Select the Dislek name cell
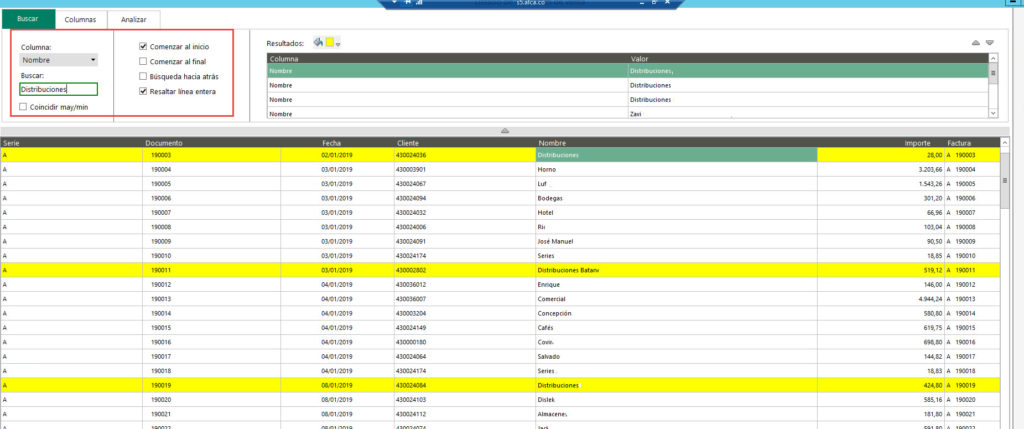 pyautogui.click(x=676, y=400)
